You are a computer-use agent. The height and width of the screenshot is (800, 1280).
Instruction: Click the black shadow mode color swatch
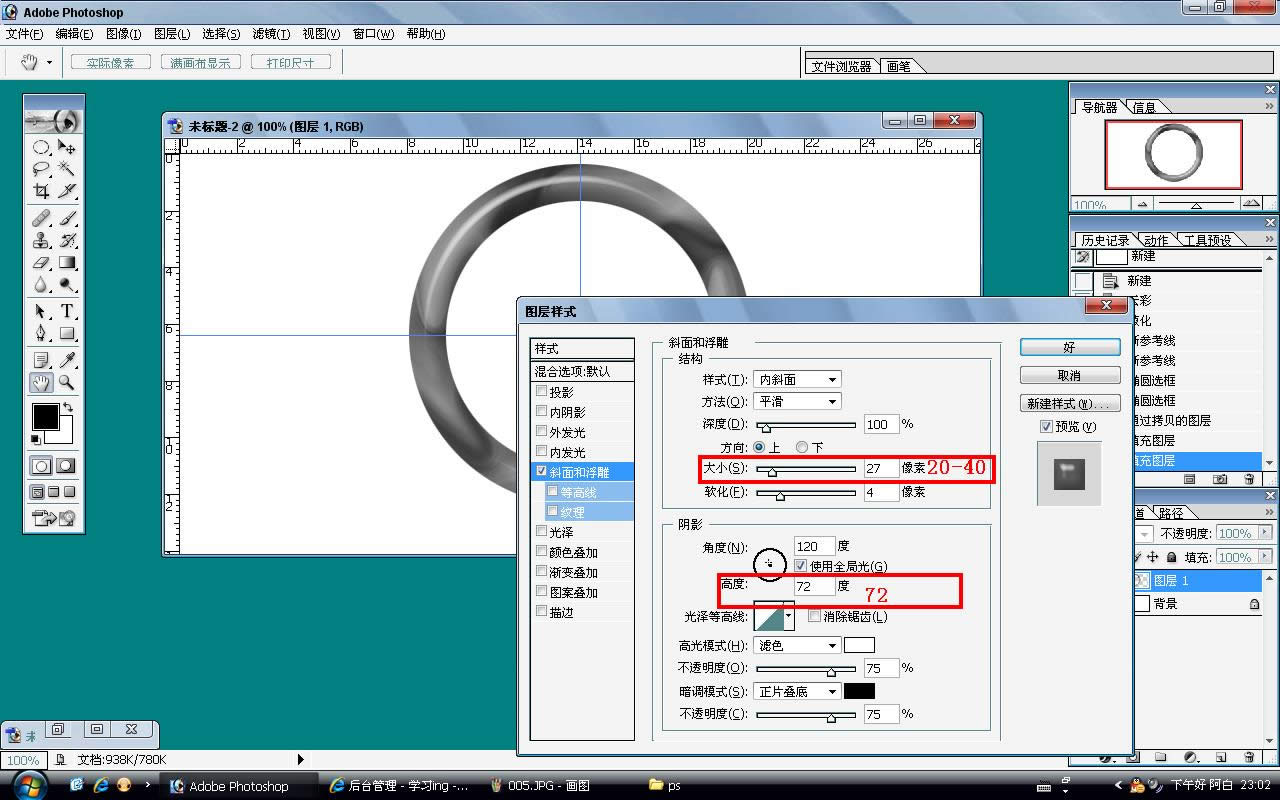click(859, 692)
